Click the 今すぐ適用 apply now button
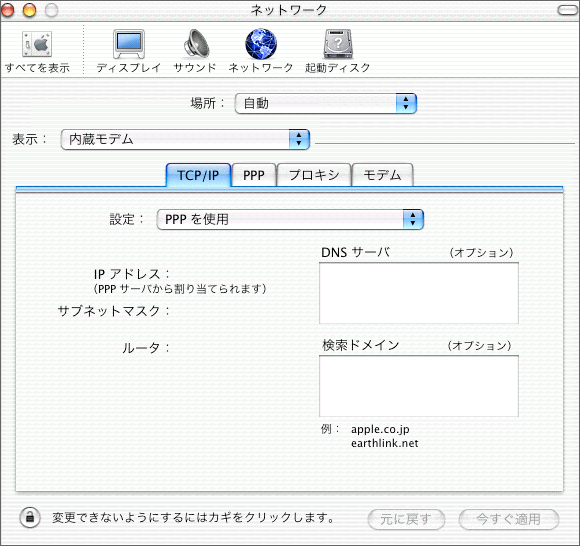Viewport: 580px width, 546px height. tap(509, 519)
